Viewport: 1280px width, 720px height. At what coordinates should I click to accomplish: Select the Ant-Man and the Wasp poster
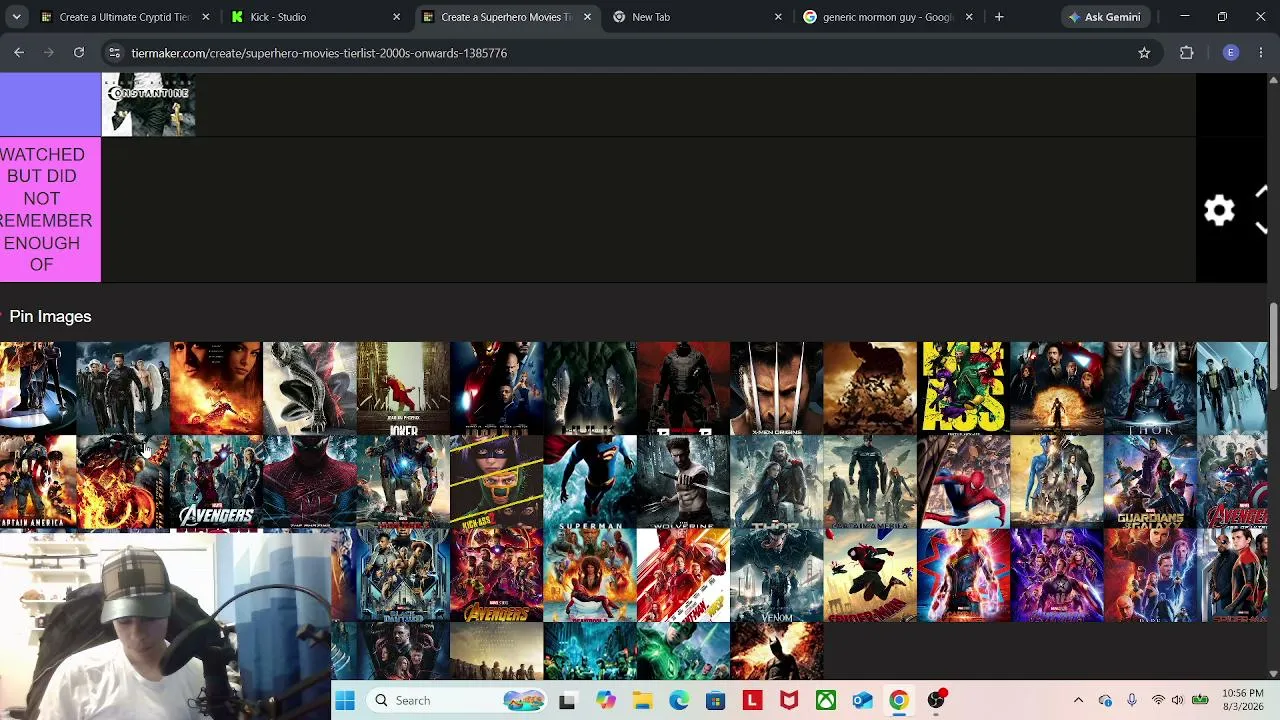tap(683, 576)
